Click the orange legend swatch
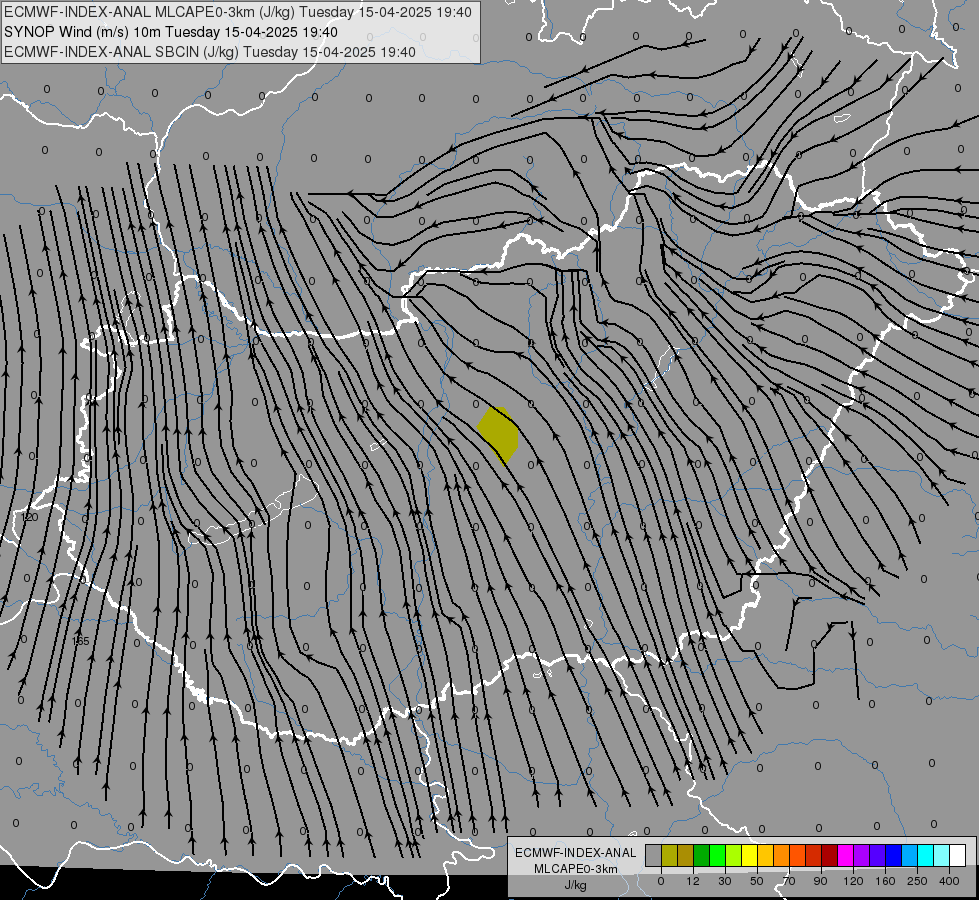979x900 pixels. click(x=782, y=855)
